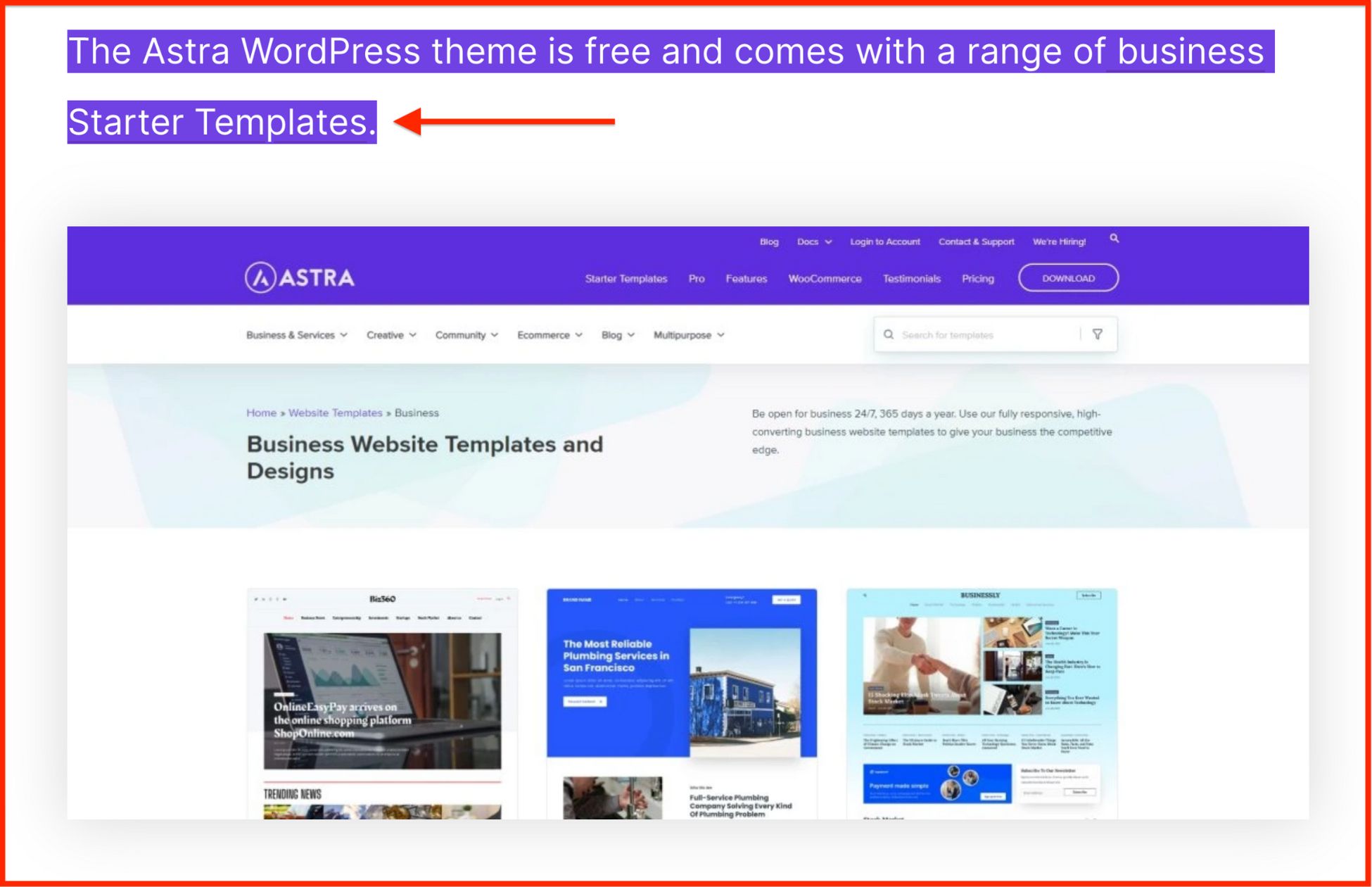Open the search icon in top bar
1372x887 pixels.
coord(1114,239)
